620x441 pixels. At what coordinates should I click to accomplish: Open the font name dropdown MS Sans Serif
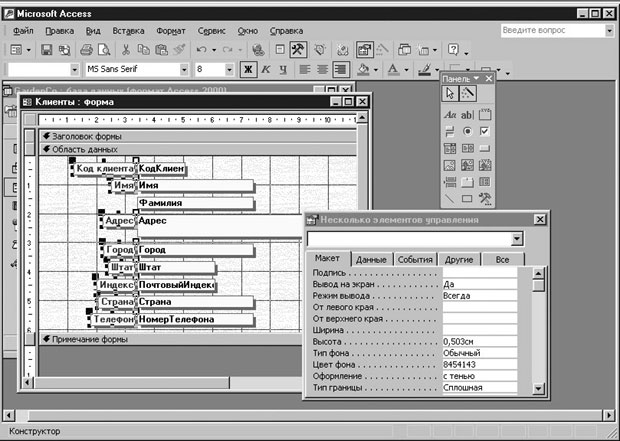[x=184, y=70]
